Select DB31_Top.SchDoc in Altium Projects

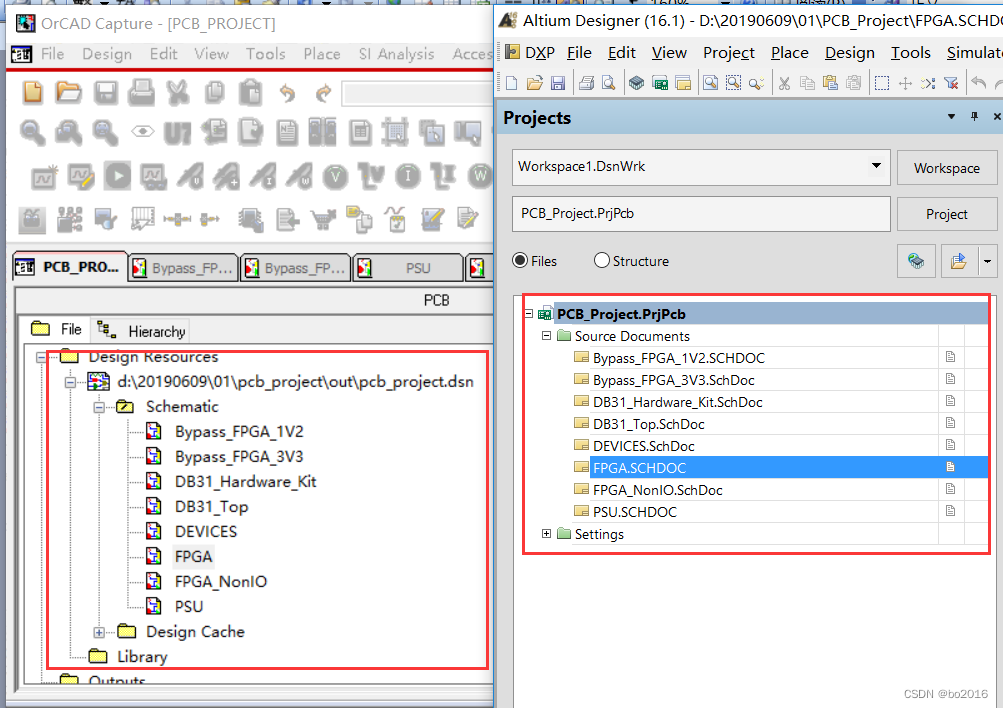(649, 424)
